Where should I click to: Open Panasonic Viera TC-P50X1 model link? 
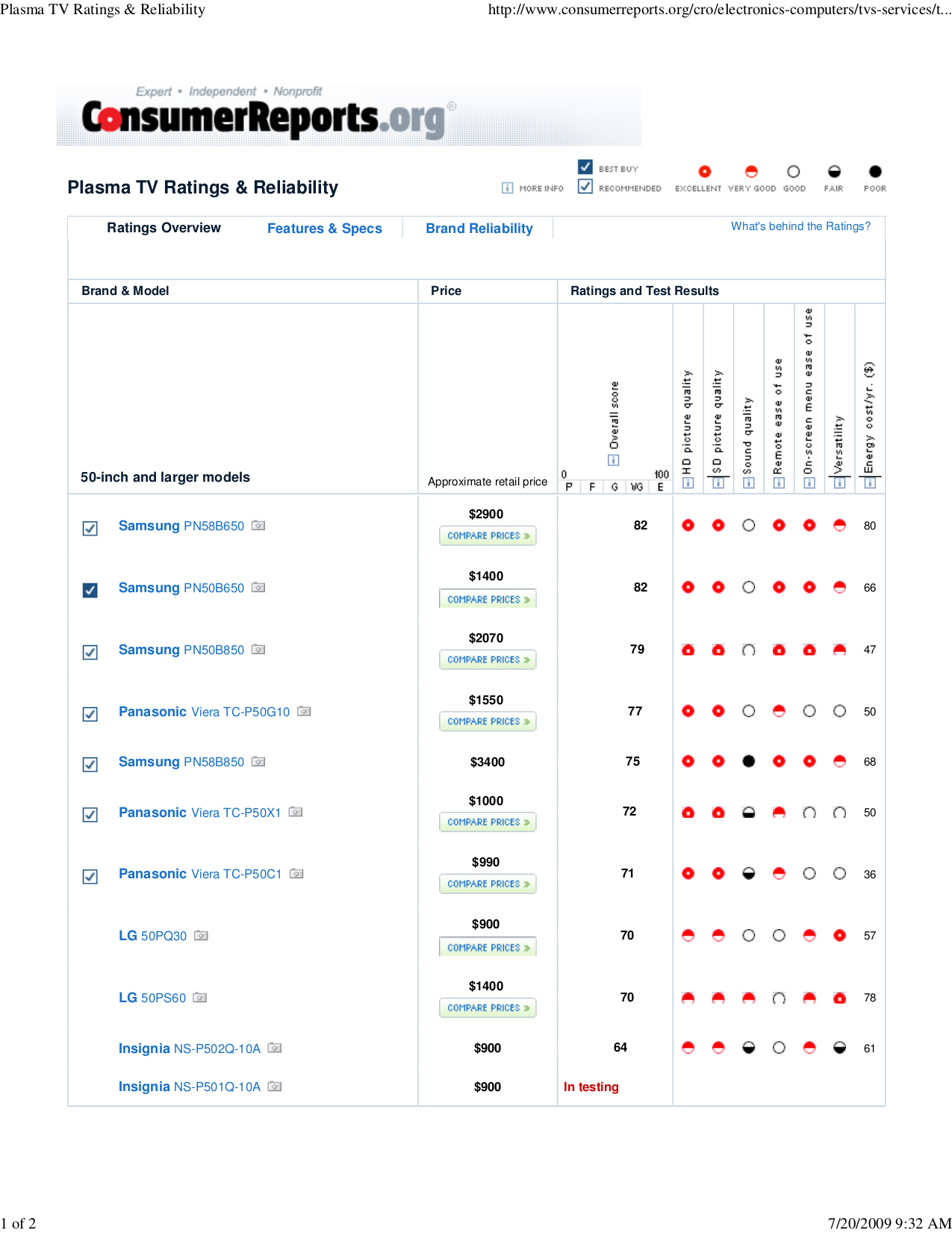tap(200, 813)
